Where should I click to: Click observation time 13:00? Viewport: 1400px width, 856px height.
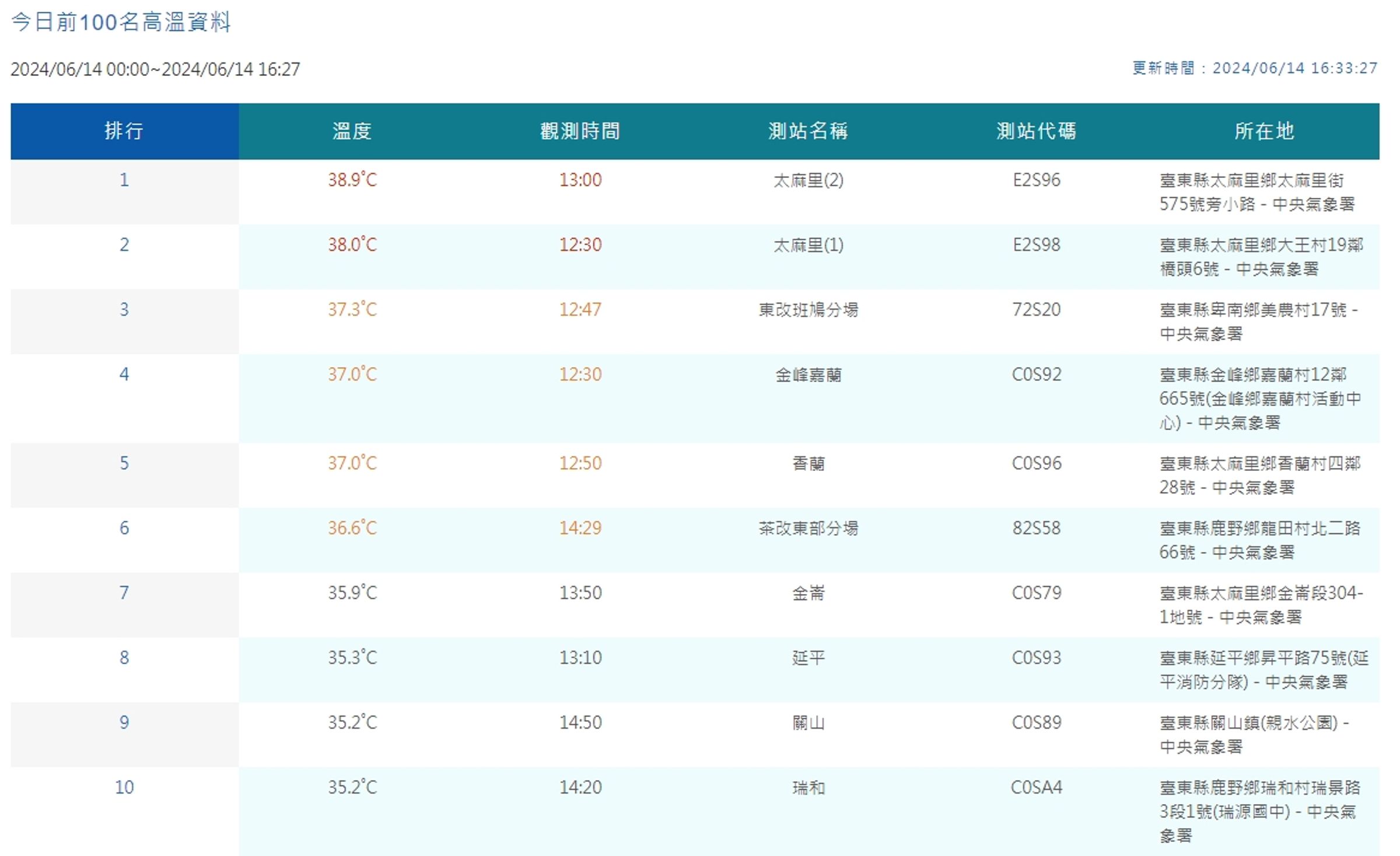[580, 180]
